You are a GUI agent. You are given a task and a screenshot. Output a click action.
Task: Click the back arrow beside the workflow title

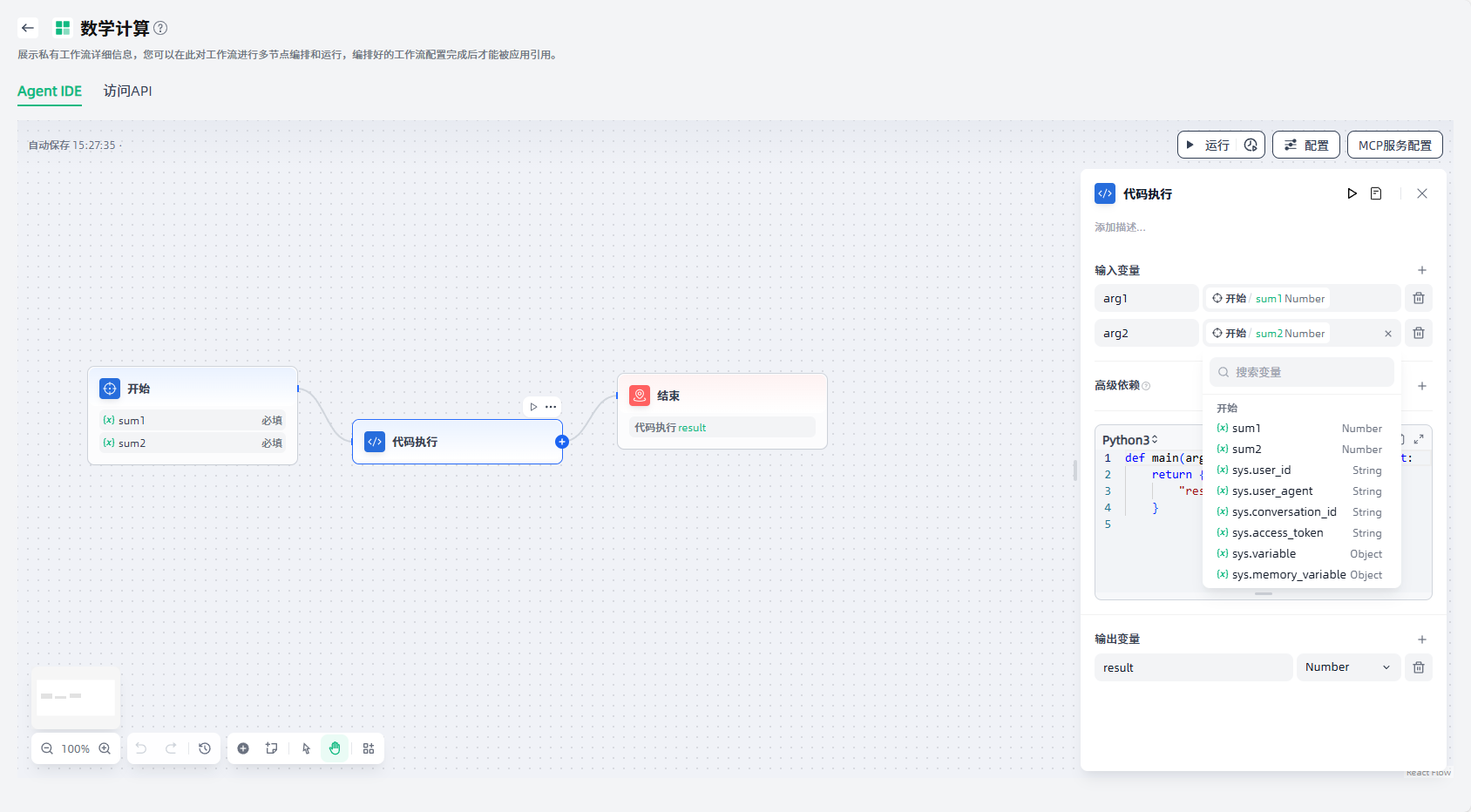(28, 28)
